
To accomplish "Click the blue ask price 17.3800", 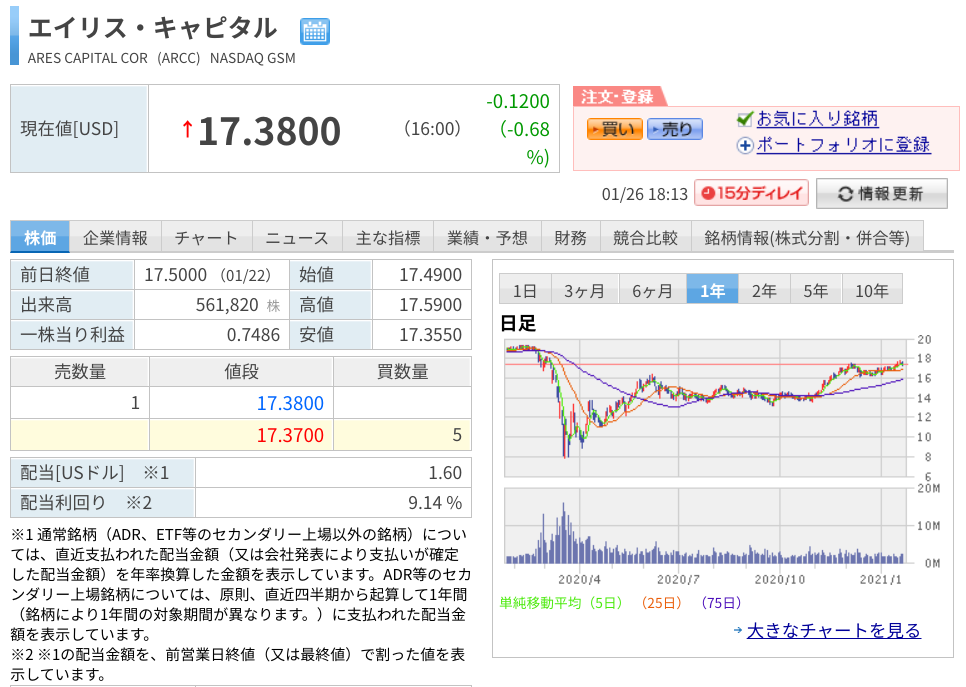I will (x=290, y=403).
